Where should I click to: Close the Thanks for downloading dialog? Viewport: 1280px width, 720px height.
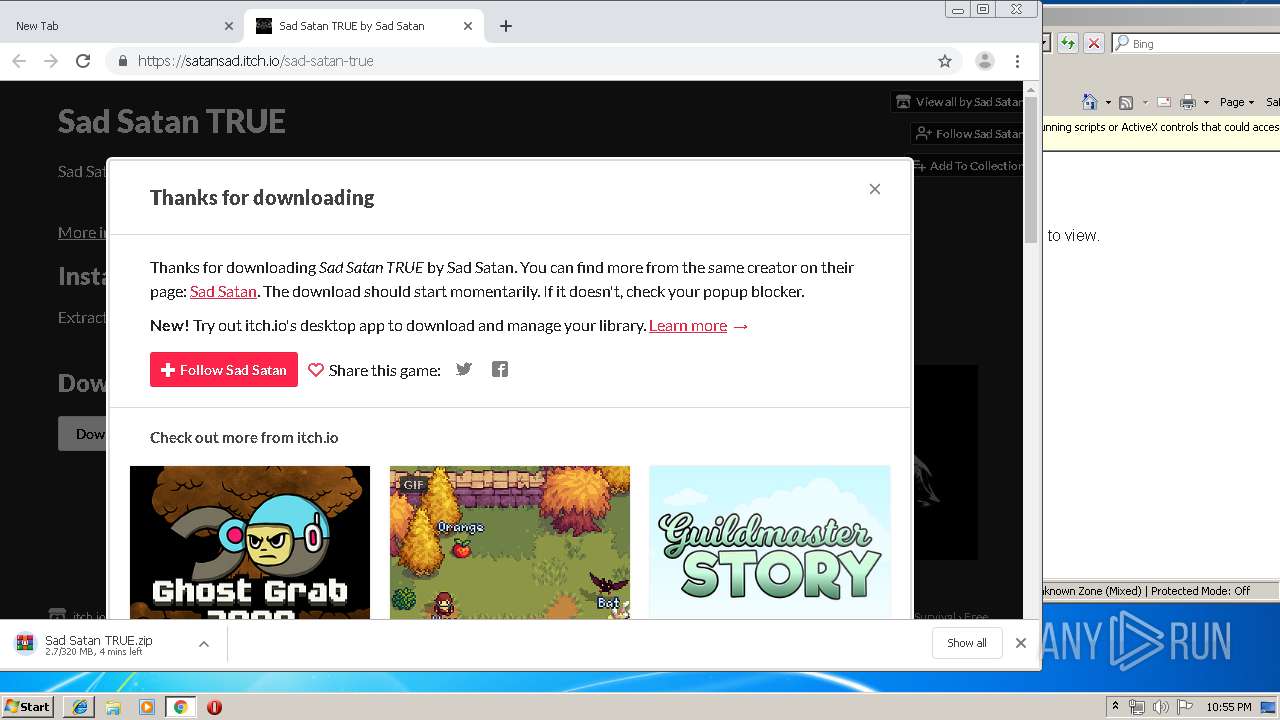(x=875, y=189)
